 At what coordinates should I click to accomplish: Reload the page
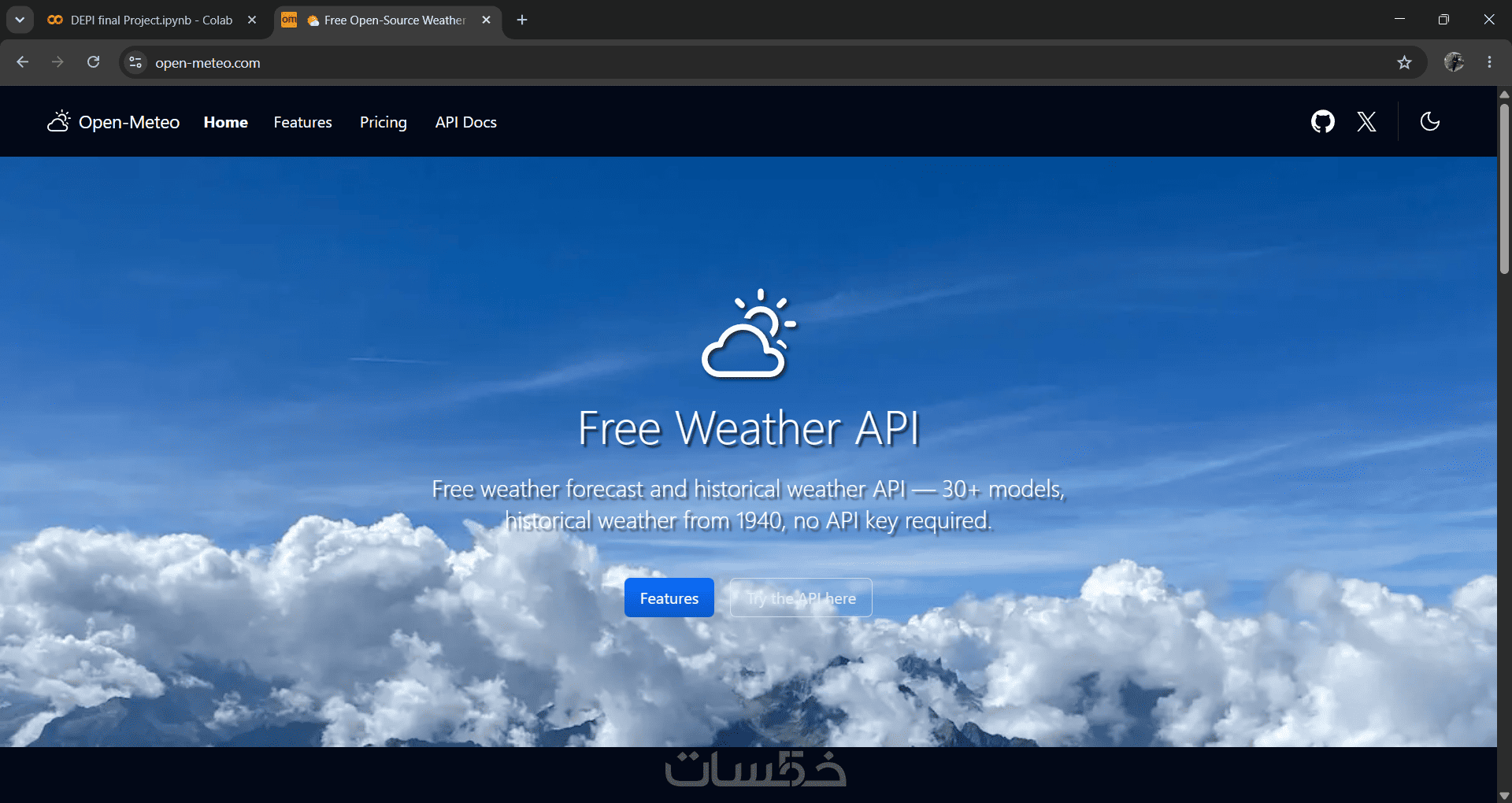93,62
